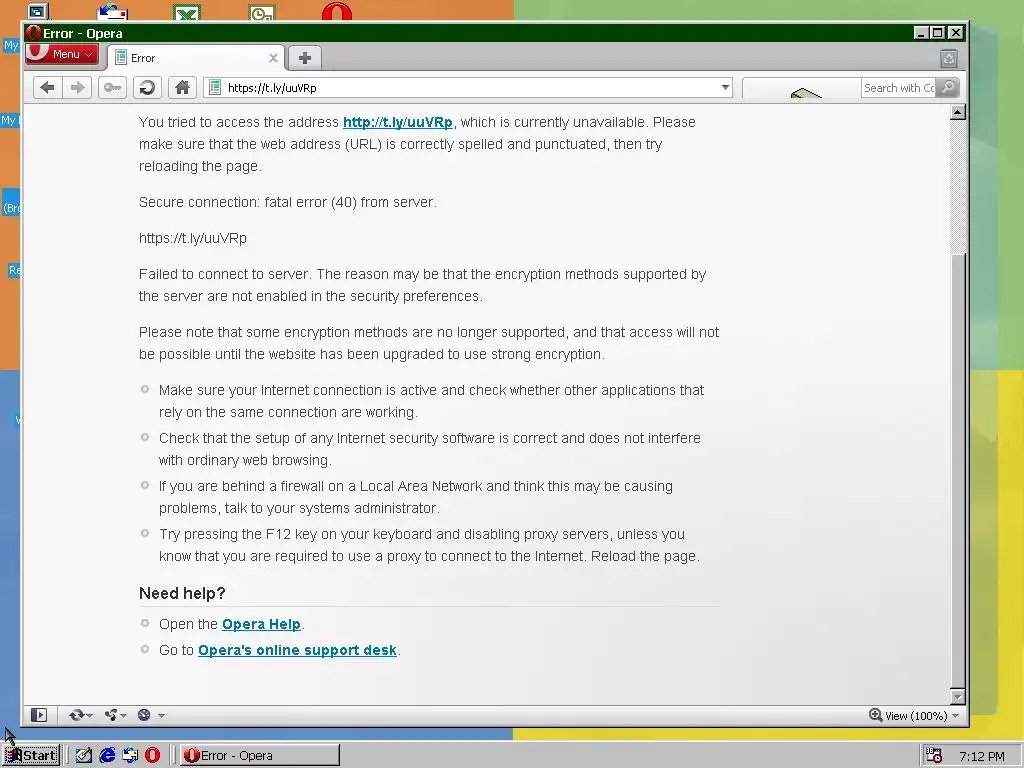Click the page badge icon in address bar

tap(215, 88)
